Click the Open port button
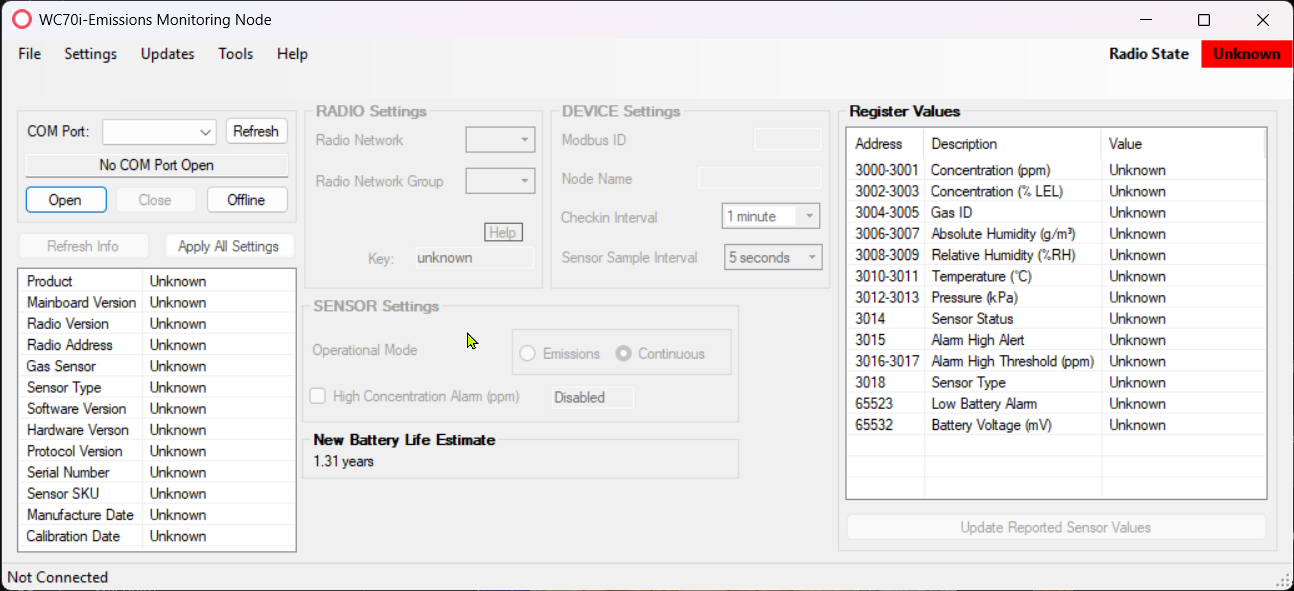This screenshot has width=1294, height=591. point(65,200)
